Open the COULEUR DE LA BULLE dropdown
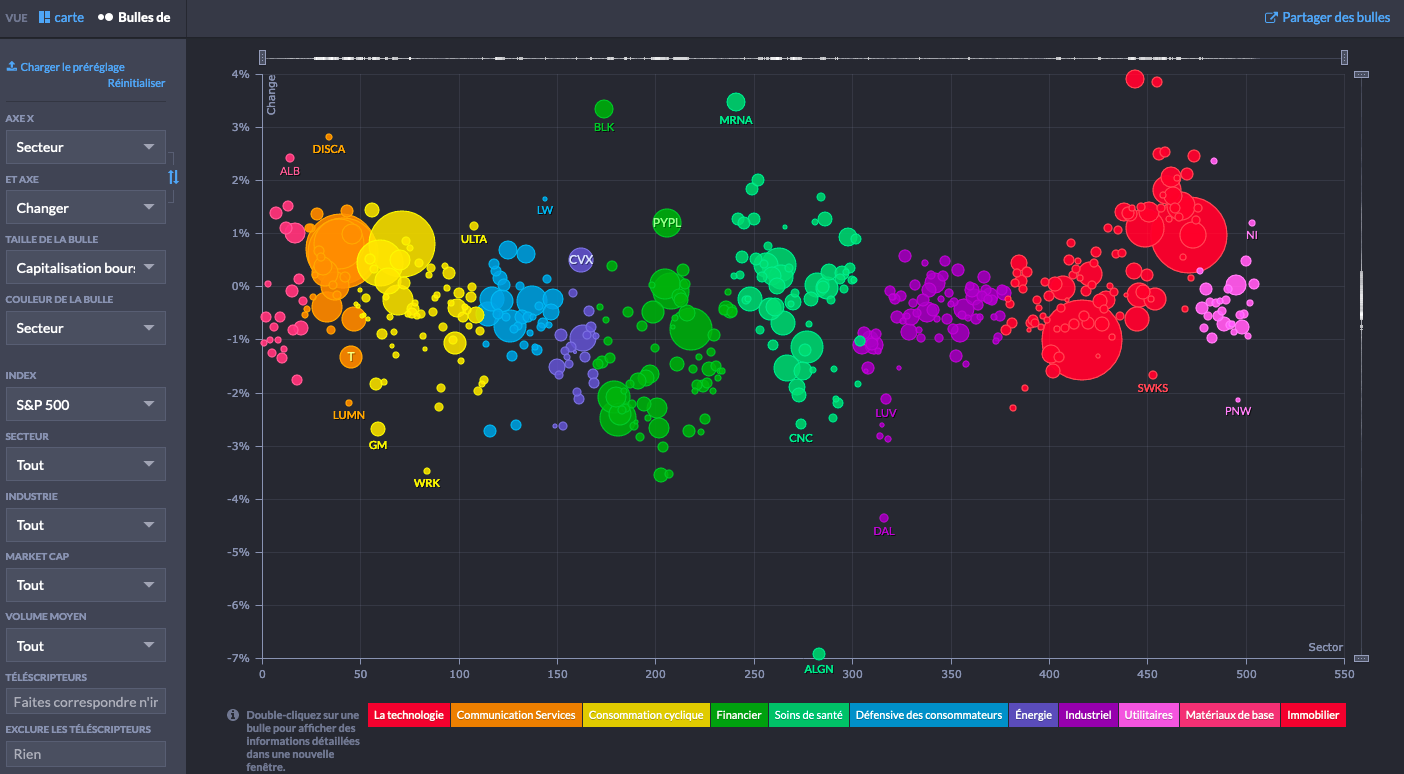Image resolution: width=1404 pixels, height=774 pixels. tap(86, 328)
